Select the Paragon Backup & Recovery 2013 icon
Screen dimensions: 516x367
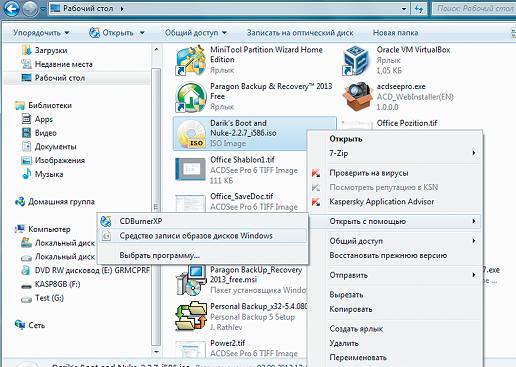(190, 97)
